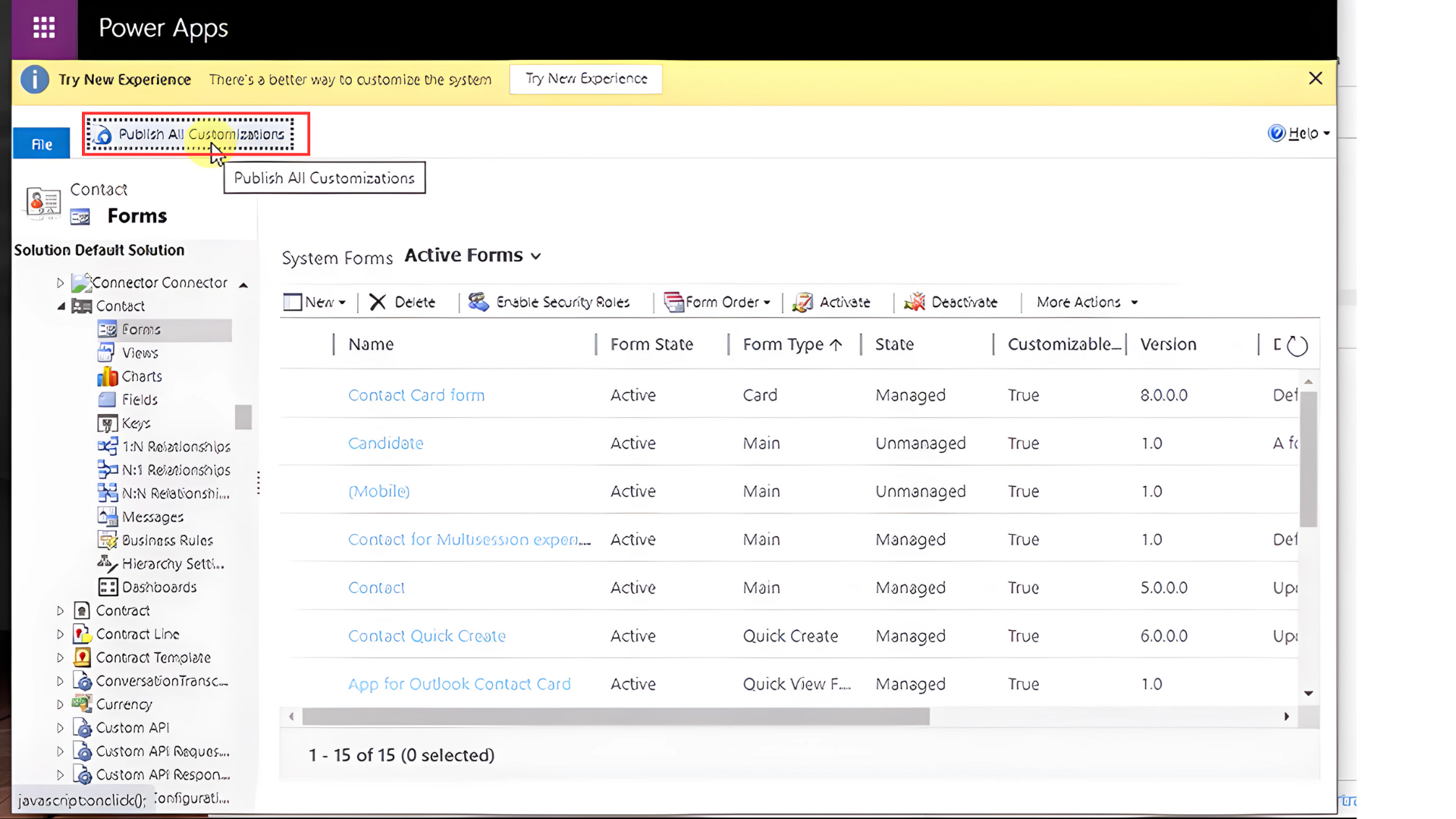Expand the ConversationTransc... tree node
This screenshot has width=1456, height=819.
(x=60, y=681)
